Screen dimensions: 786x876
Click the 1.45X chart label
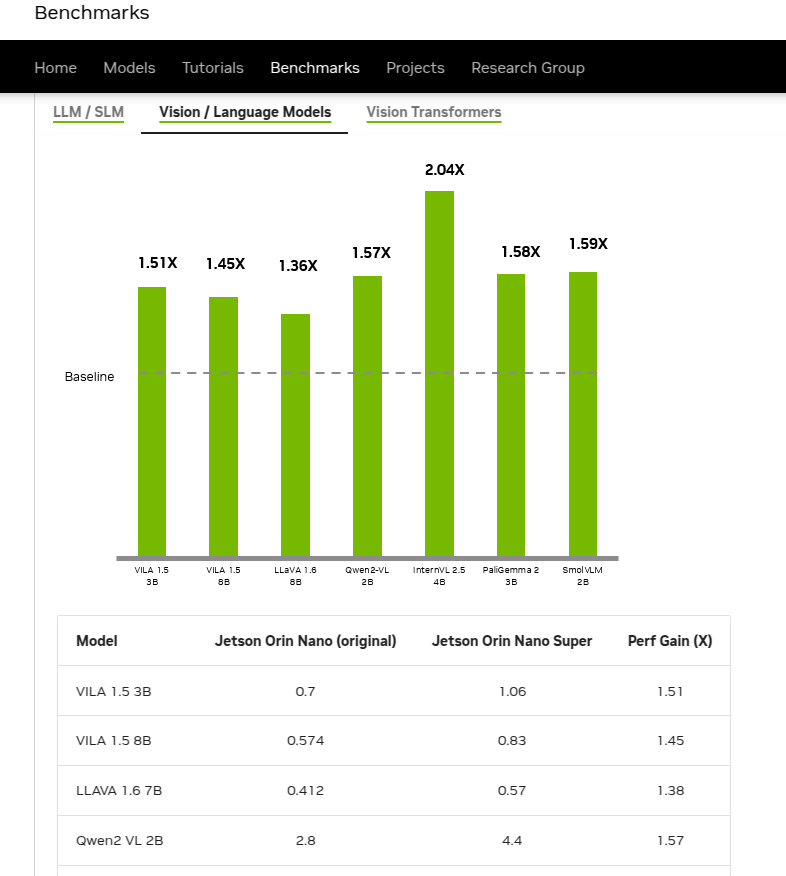pyautogui.click(x=226, y=264)
